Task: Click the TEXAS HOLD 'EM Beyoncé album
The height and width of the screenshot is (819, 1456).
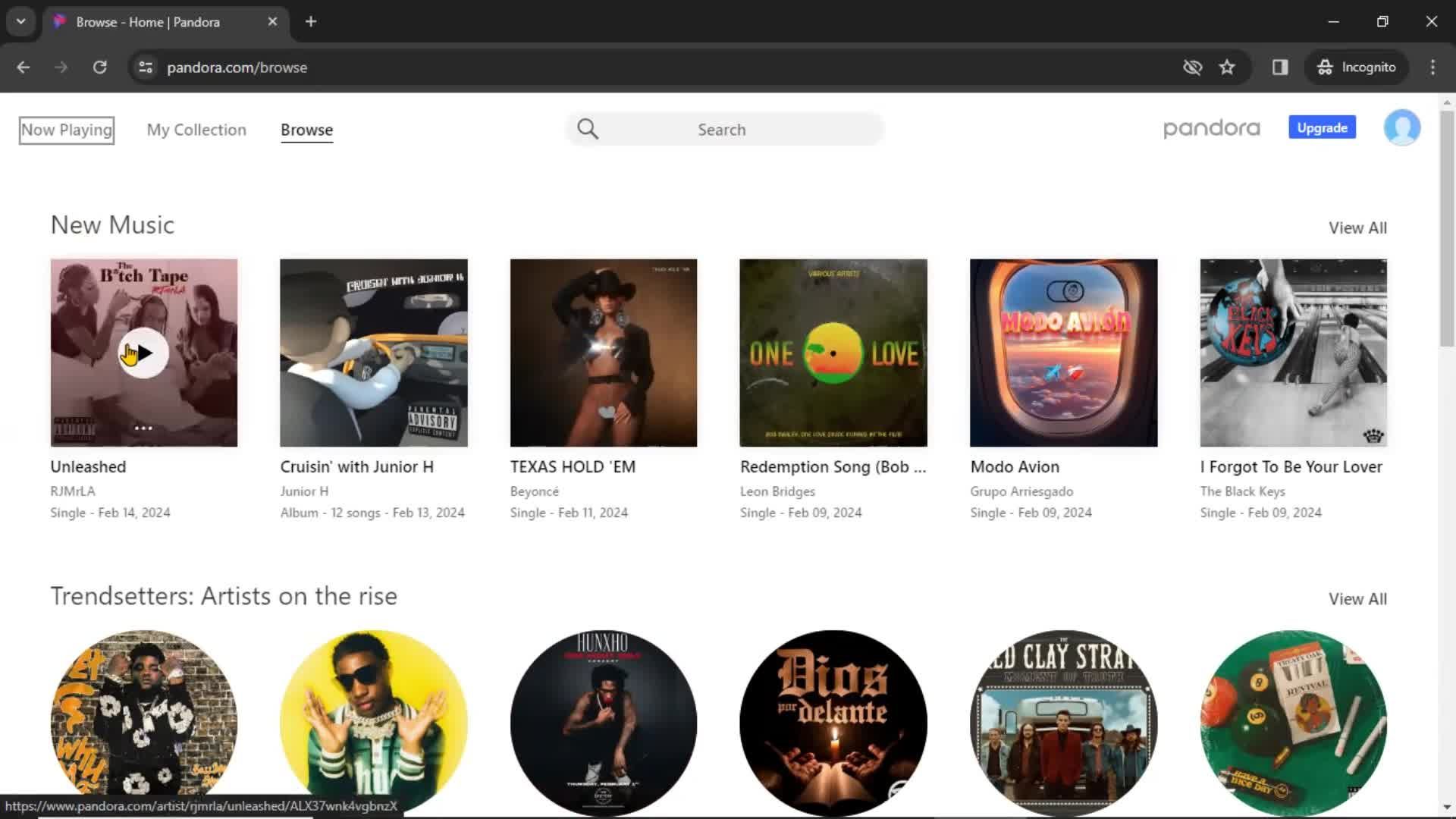Action: [x=604, y=352]
